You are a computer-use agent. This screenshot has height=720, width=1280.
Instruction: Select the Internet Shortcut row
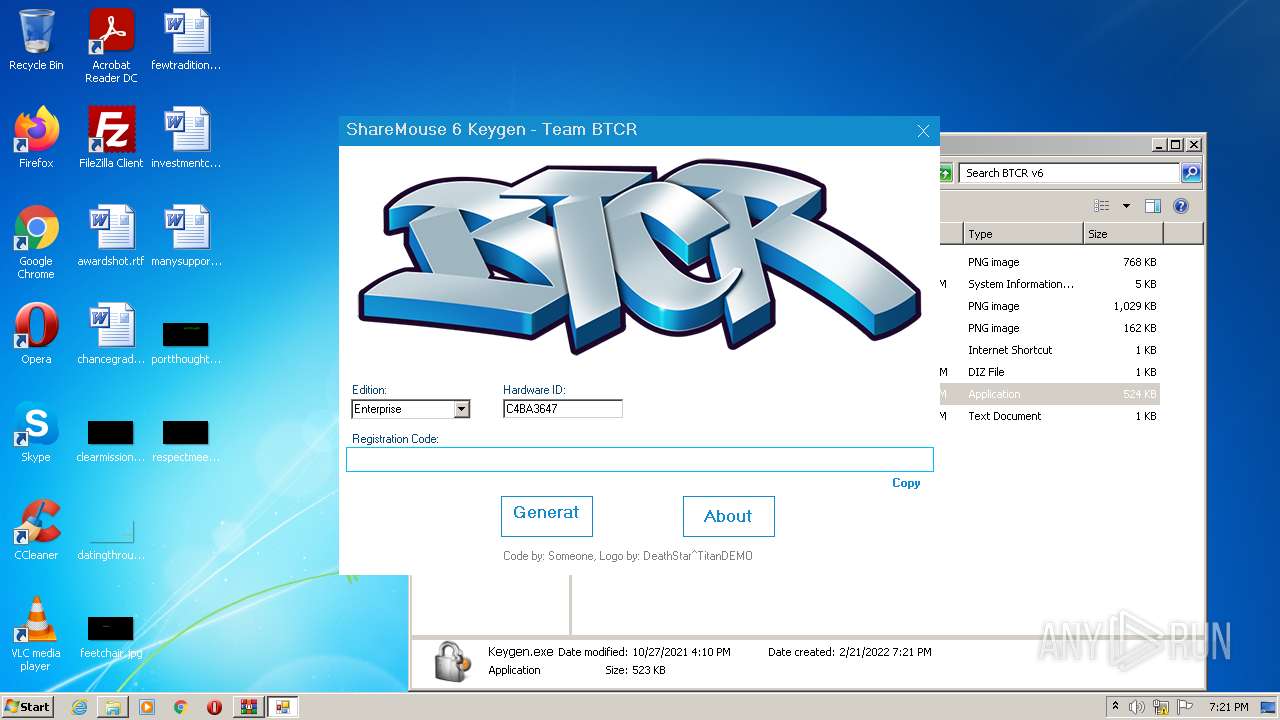(x=1050, y=350)
